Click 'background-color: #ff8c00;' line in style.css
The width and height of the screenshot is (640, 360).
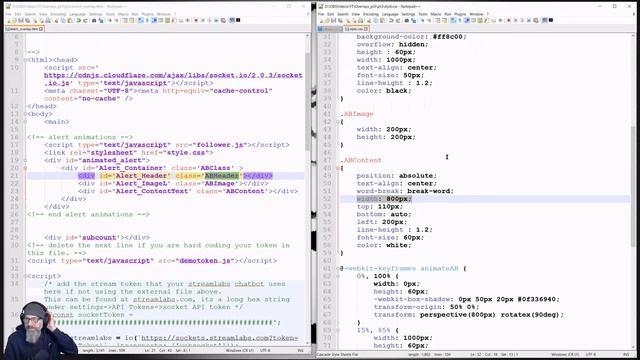coord(411,37)
